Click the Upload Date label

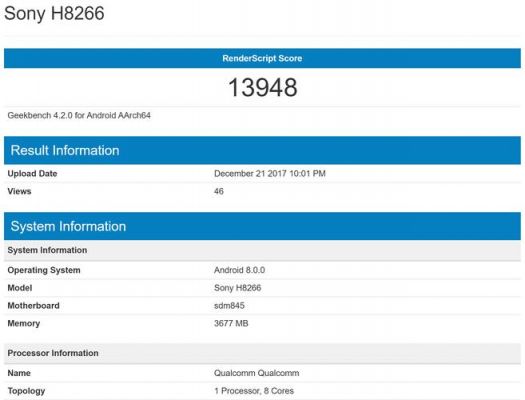click(32, 174)
